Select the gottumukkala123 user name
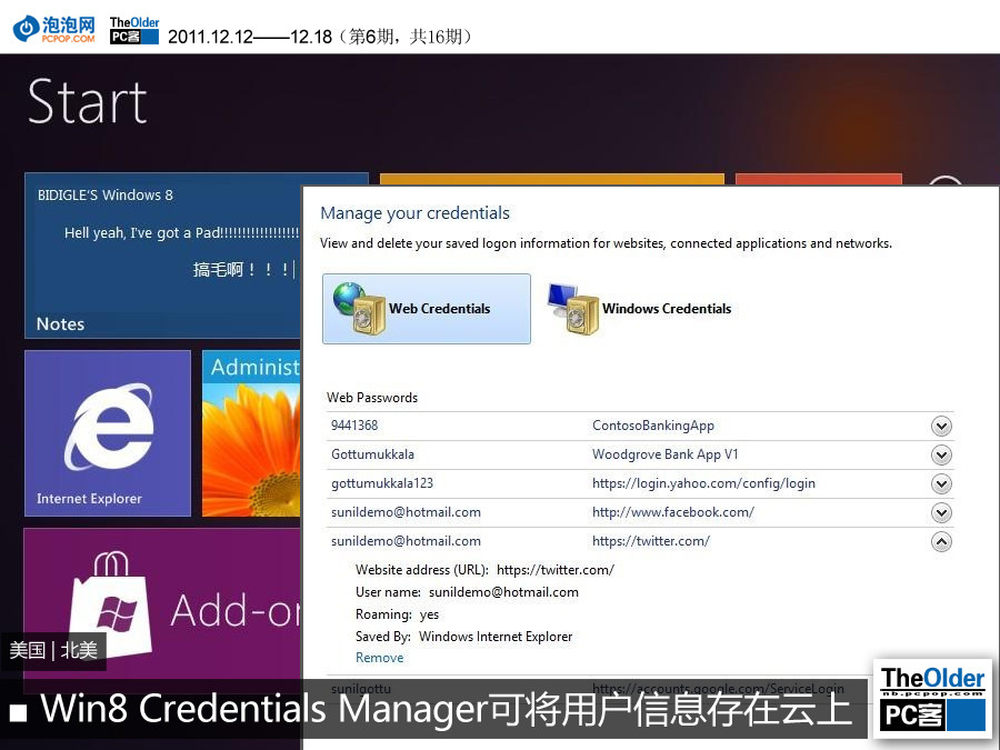 click(x=382, y=483)
